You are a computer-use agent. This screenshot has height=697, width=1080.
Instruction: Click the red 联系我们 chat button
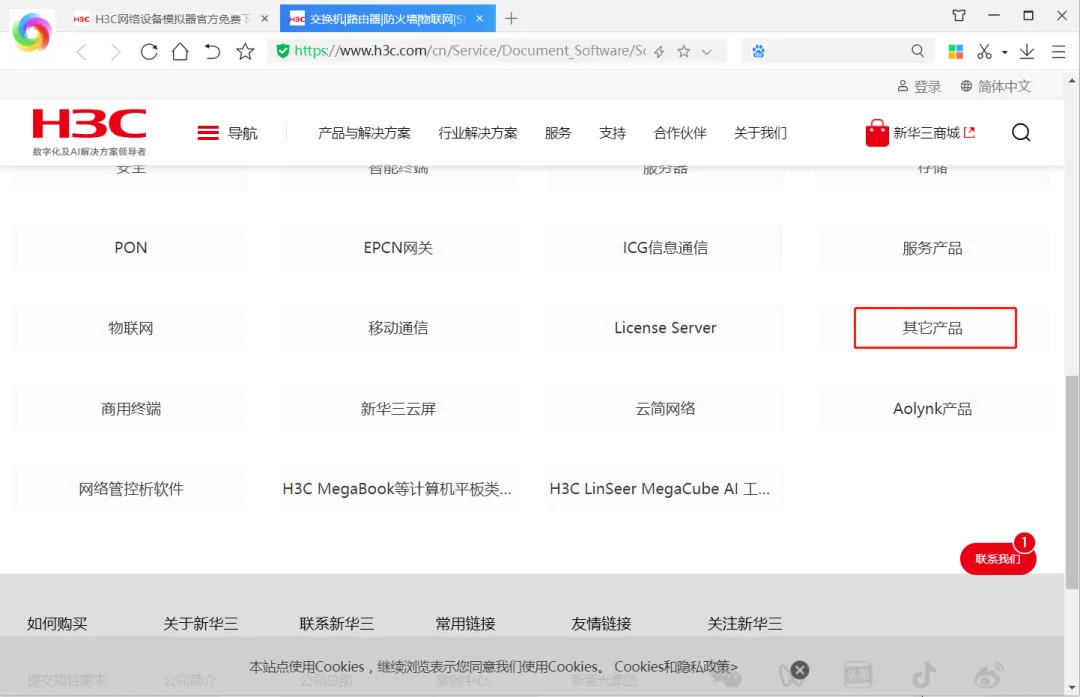pyautogui.click(x=997, y=559)
